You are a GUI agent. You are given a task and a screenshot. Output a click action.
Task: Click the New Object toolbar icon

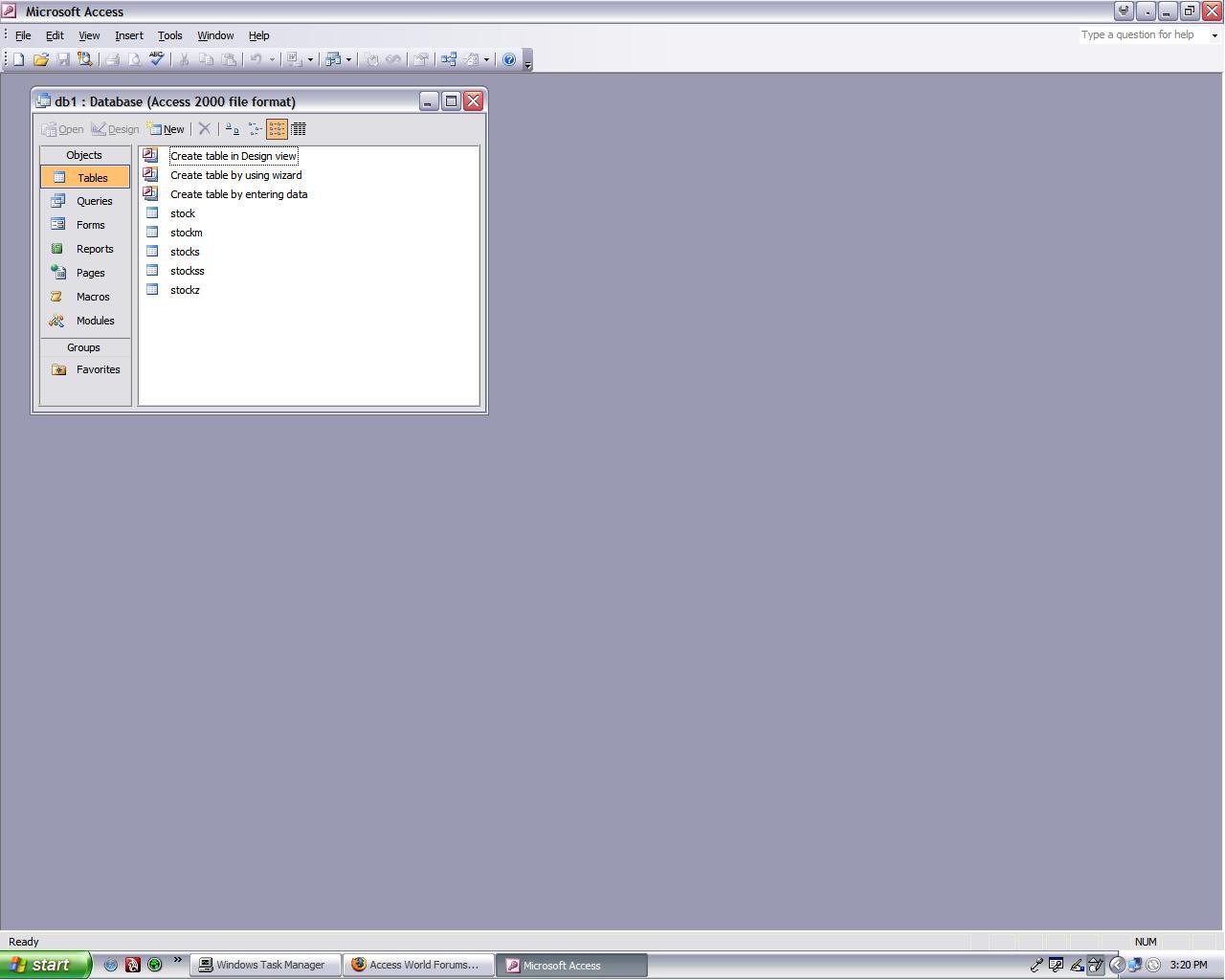pos(471,59)
